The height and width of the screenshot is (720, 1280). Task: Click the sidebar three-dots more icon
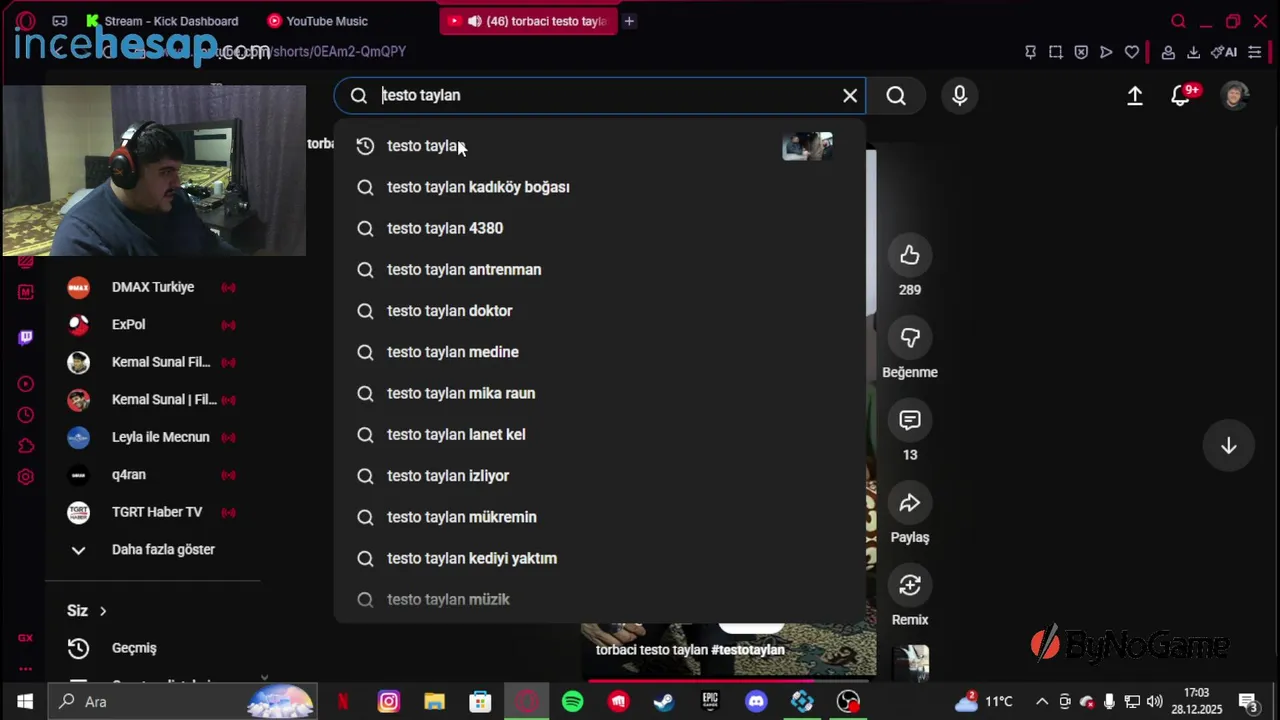tap(26, 669)
